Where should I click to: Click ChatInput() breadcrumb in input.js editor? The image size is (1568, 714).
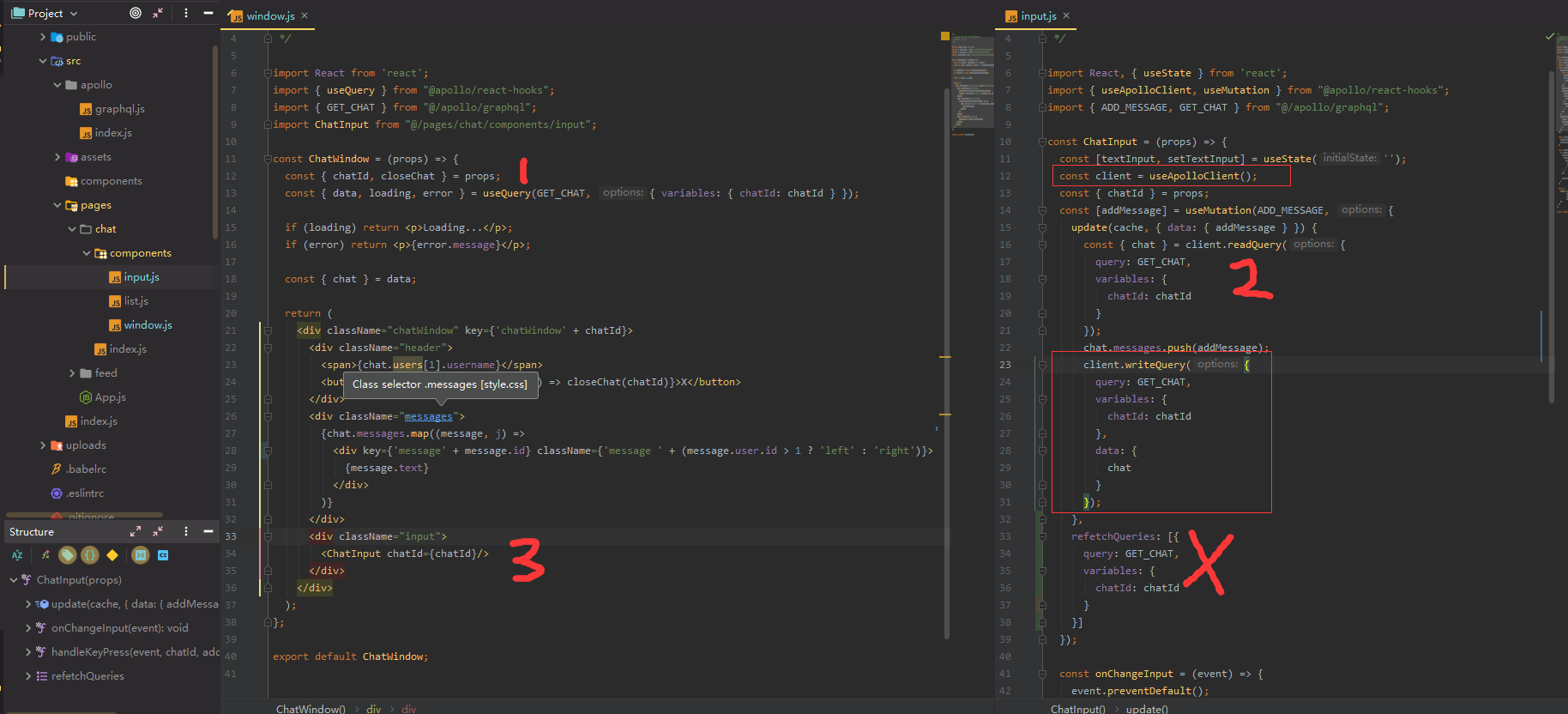(x=1077, y=708)
